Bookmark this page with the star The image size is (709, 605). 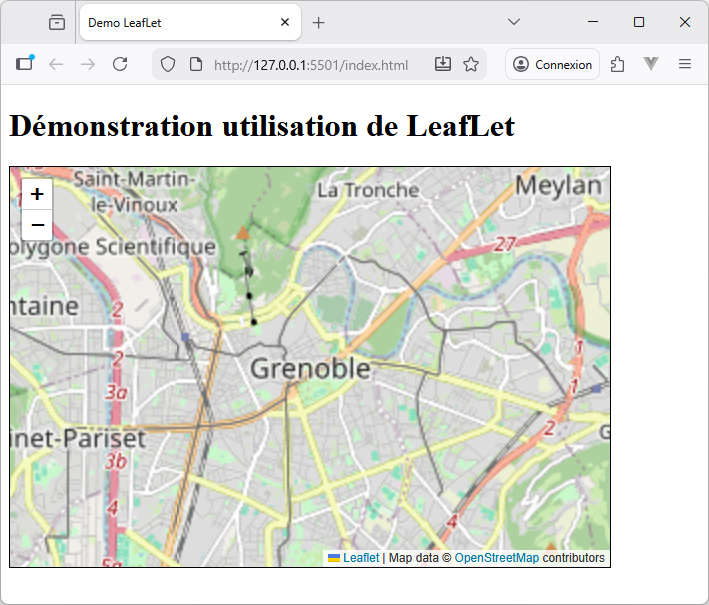[x=471, y=64]
